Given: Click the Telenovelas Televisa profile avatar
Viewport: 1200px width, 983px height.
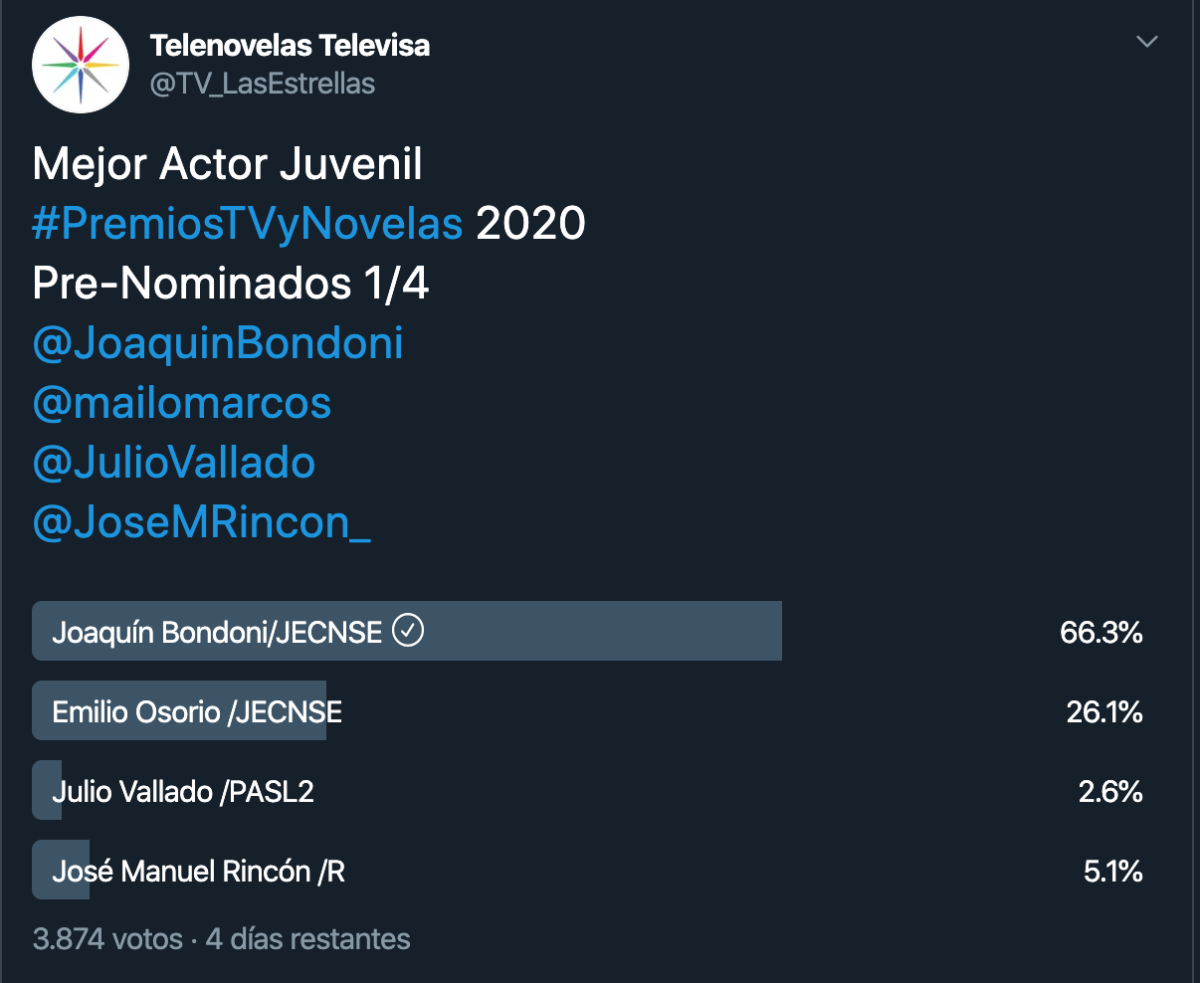Looking at the screenshot, I should [x=81, y=65].
